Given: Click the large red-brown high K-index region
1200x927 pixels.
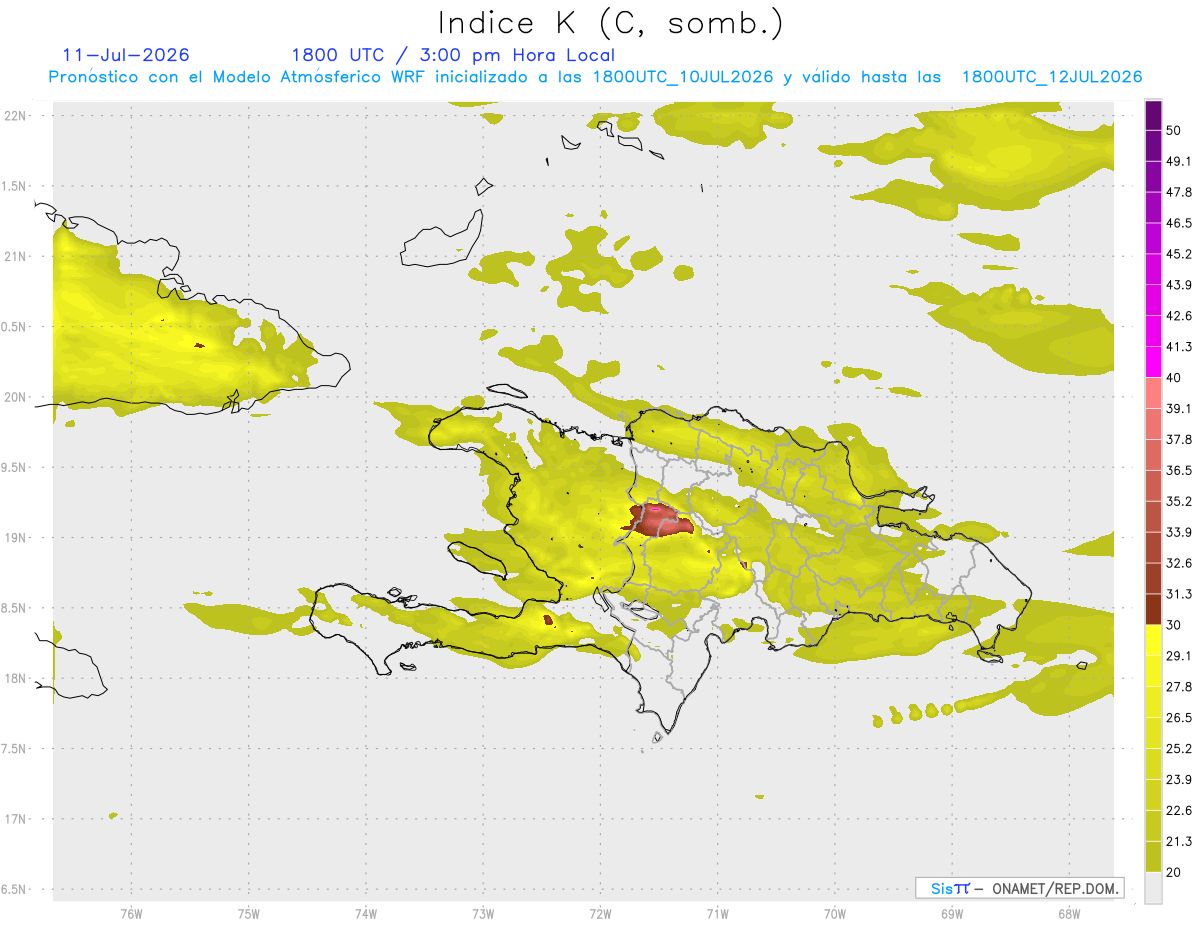Looking at the screenshot, I should pos(659,520).
